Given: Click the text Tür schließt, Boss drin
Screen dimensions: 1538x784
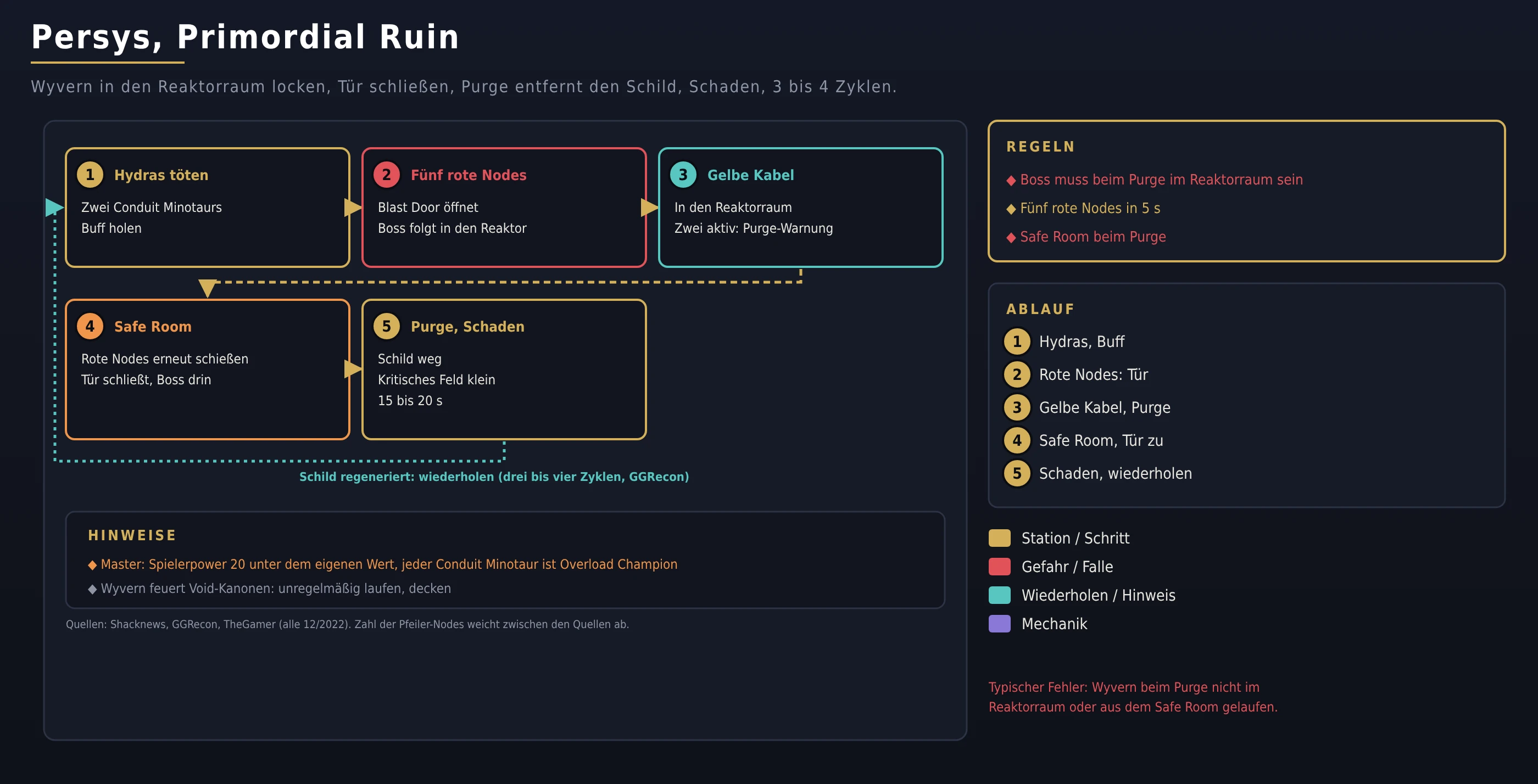Looking at the screenshot, I should [x=146, y=379].
